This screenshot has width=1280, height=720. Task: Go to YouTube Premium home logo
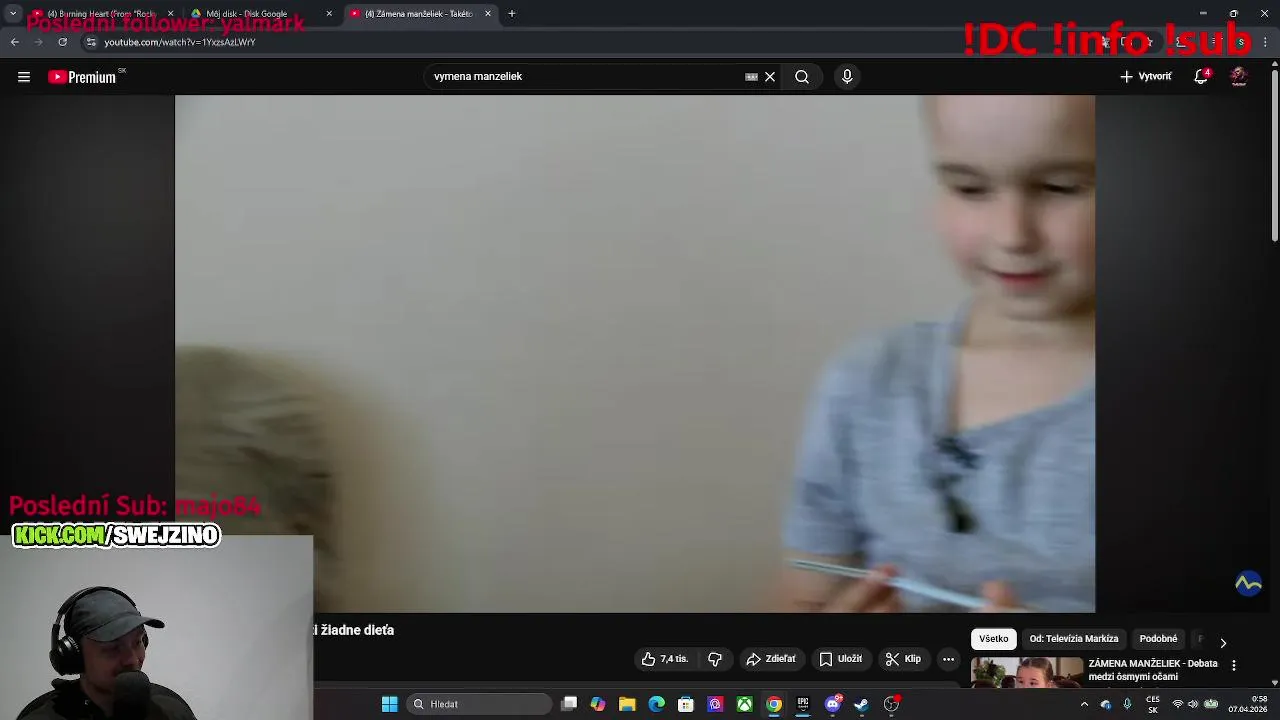[x=83, y=77]
